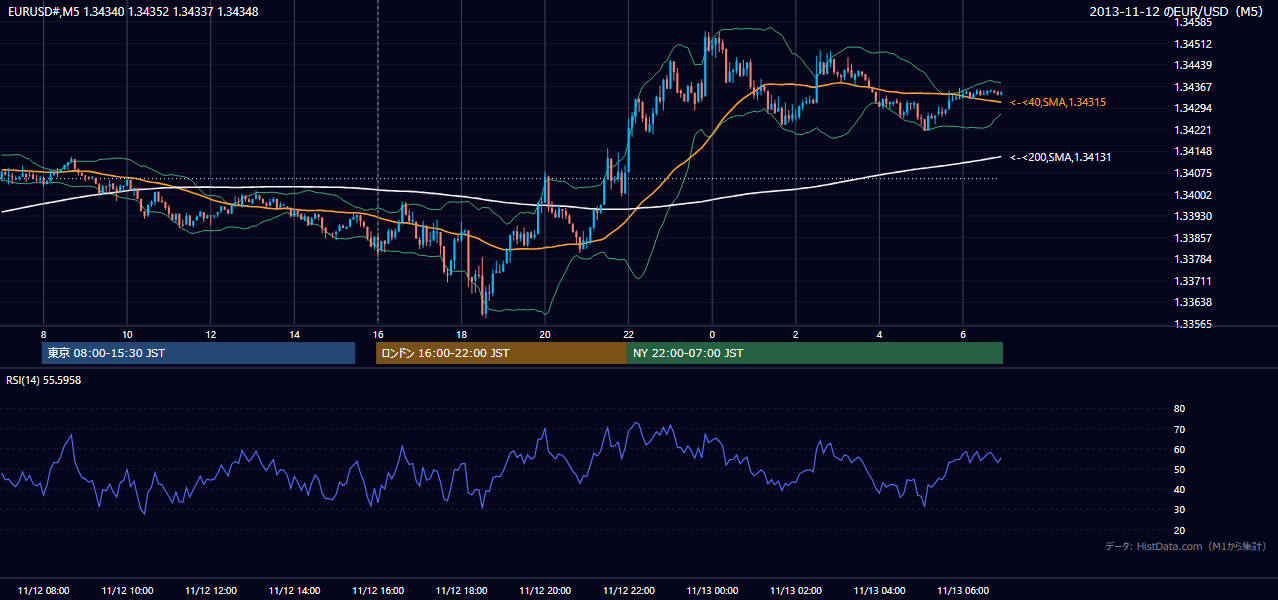
Task: Click price axis label 1.34367
Action: pos(1193,87)
